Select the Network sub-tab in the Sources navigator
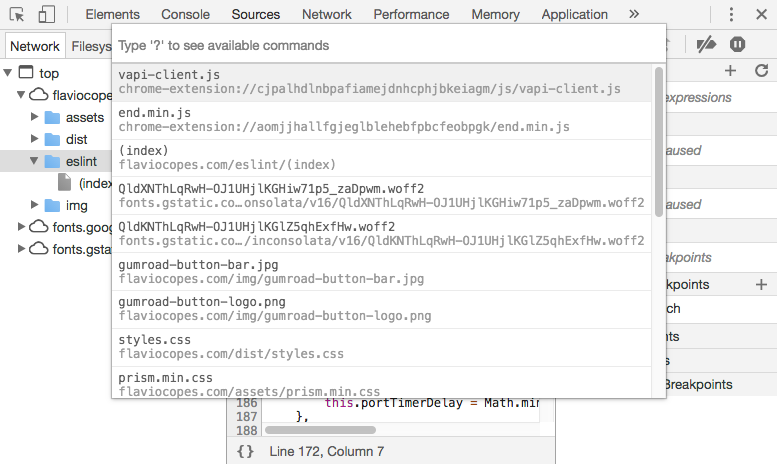 pos(35,46)
